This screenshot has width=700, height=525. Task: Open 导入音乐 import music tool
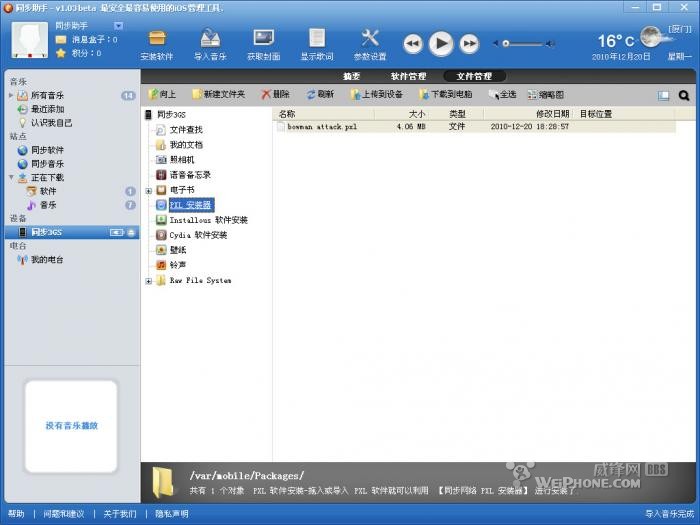[x=210, y=46]
